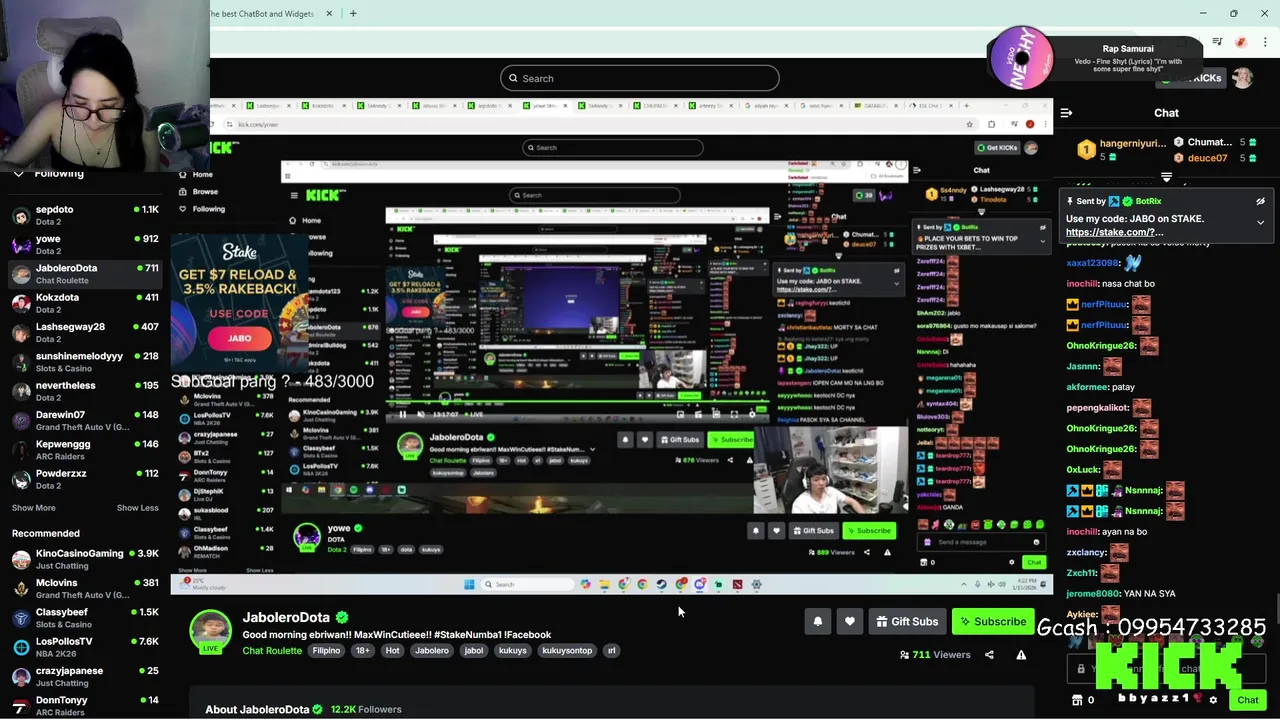The height and width of the screenshot is (720, 1280).
Task: Select the Filipino tag
Action: 326,651
